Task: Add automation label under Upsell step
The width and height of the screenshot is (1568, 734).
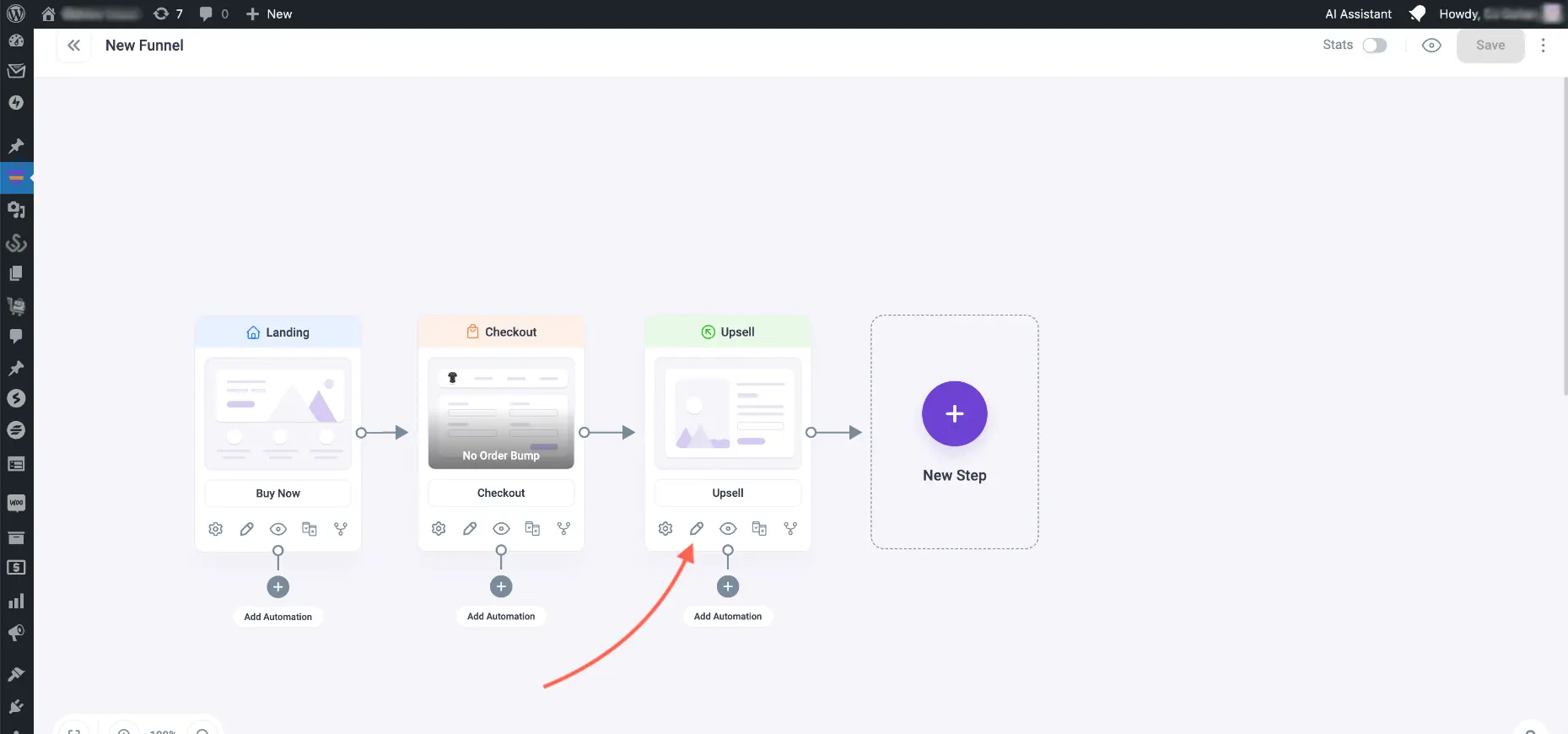Action: point(728,616)
